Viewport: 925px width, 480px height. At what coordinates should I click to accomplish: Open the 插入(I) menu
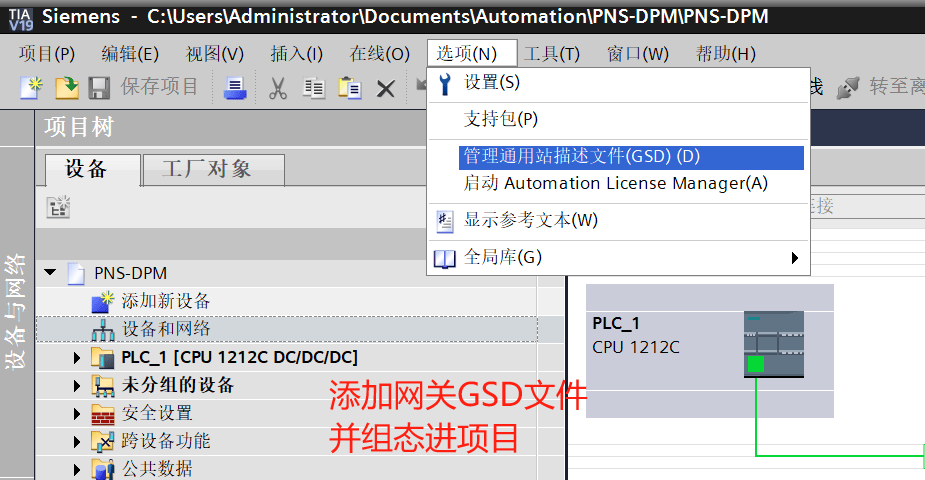click(x=296, y=54)
